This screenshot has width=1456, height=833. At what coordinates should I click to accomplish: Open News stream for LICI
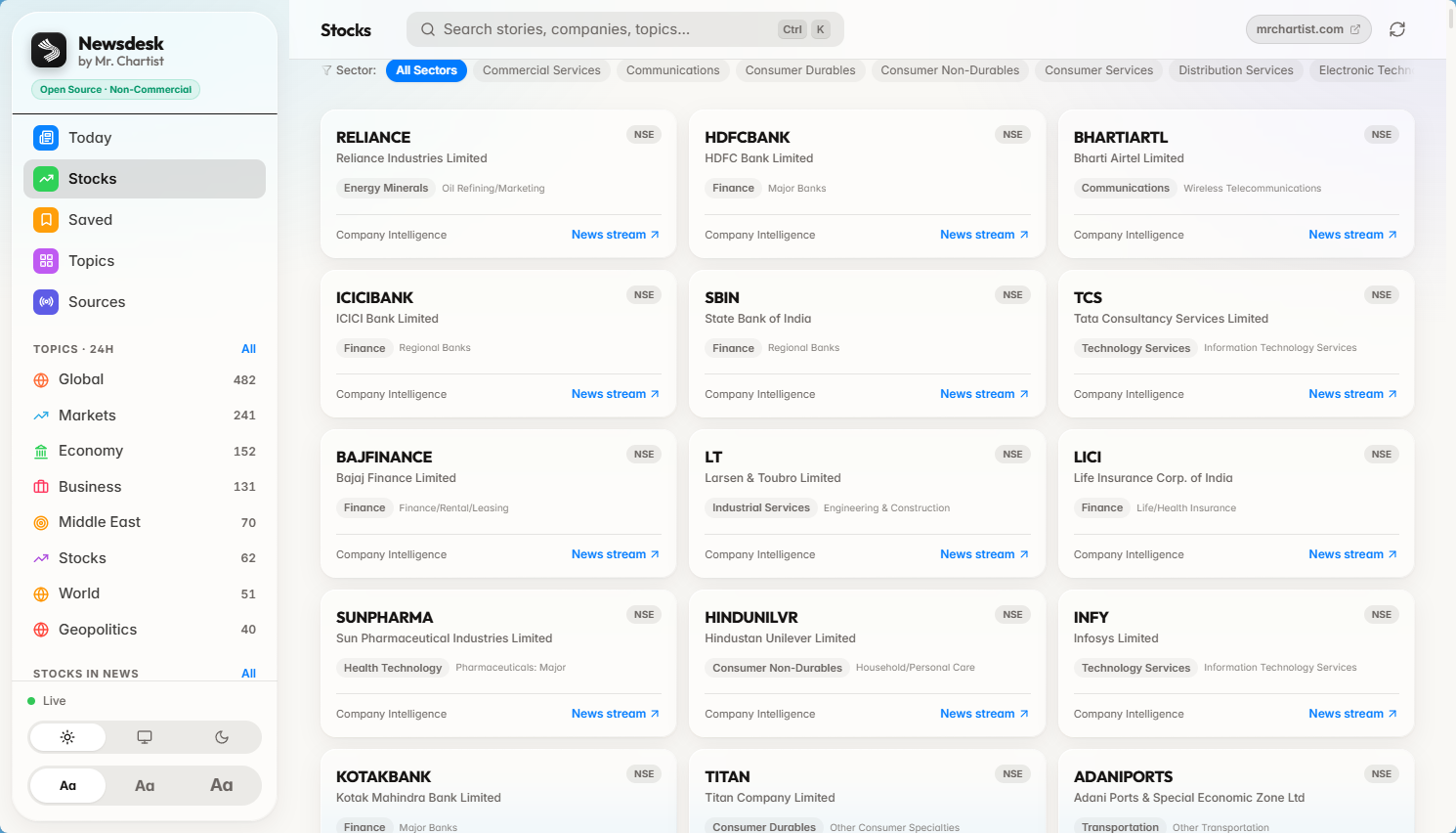click(1353, 554)
